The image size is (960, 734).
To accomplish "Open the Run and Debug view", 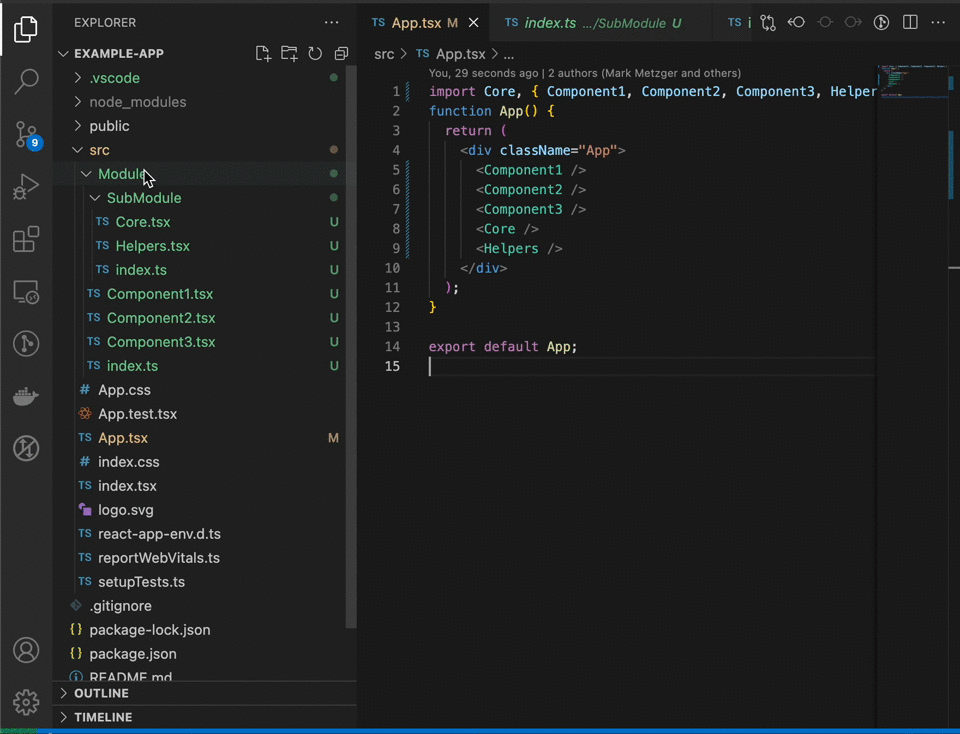I will click(26, 186).
